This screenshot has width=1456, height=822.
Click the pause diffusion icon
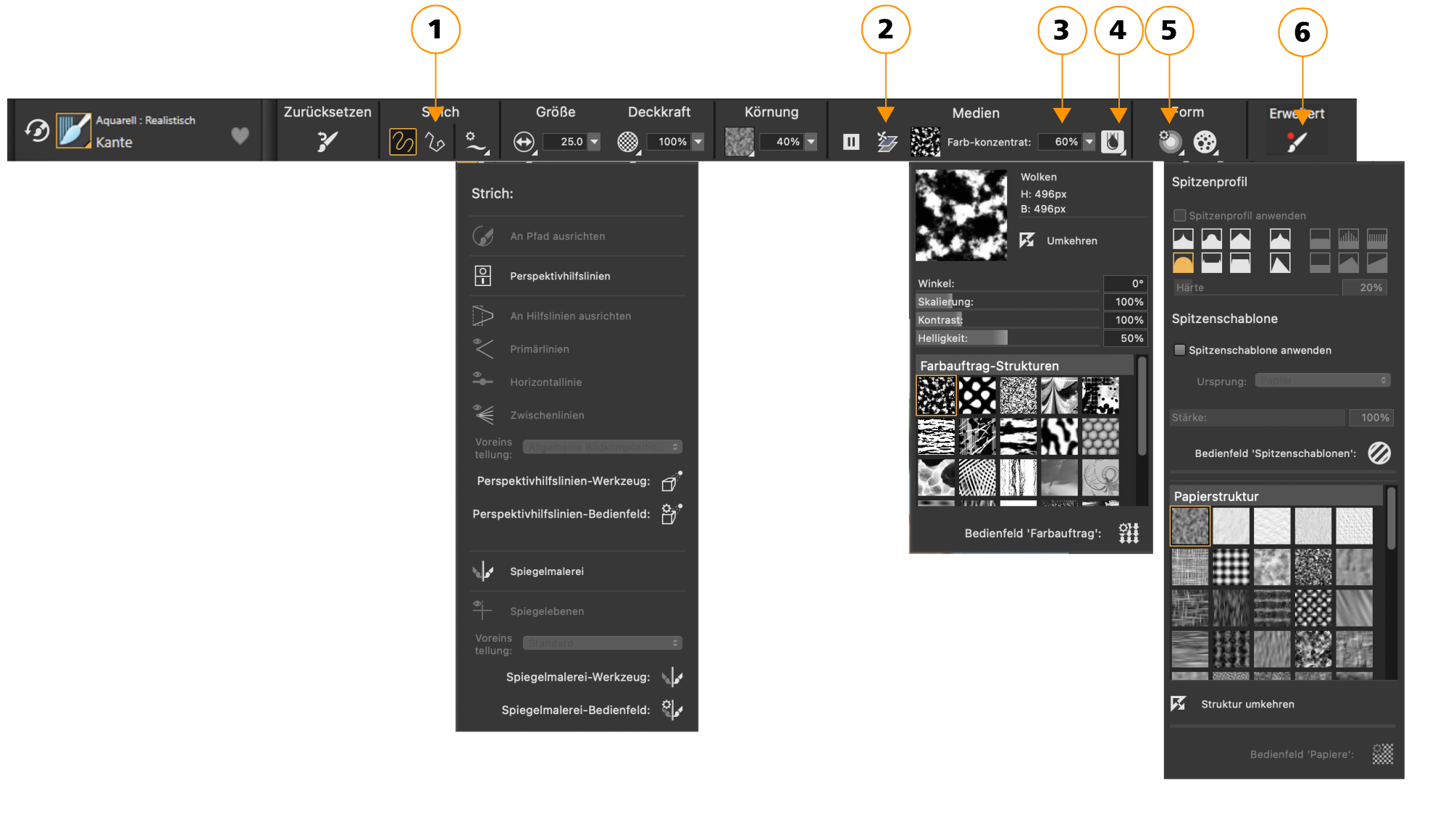[x=851, y=142]
